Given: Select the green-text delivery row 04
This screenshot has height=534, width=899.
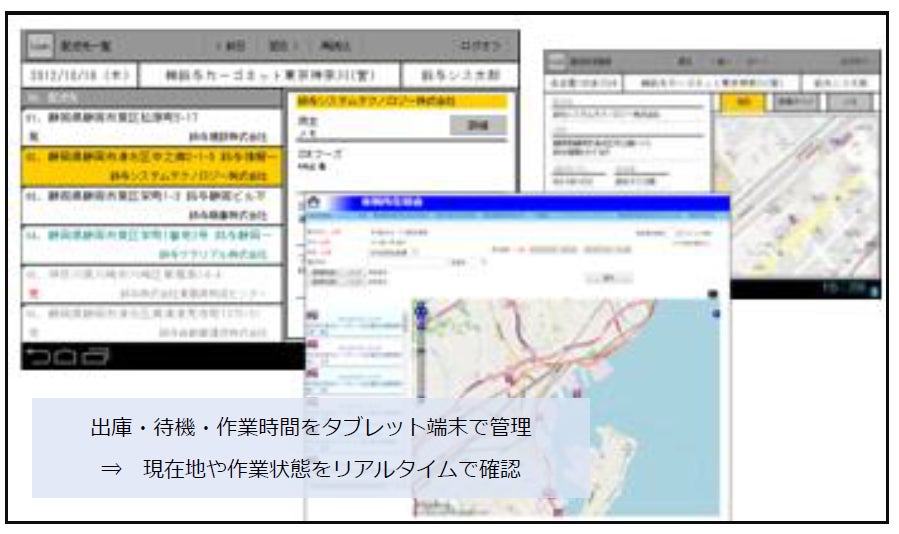Looking at the screenshot, I should (152, 245).
